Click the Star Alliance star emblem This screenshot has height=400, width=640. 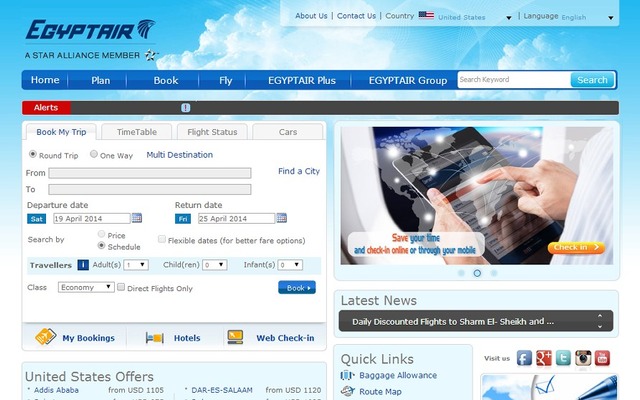click(151, 55)
